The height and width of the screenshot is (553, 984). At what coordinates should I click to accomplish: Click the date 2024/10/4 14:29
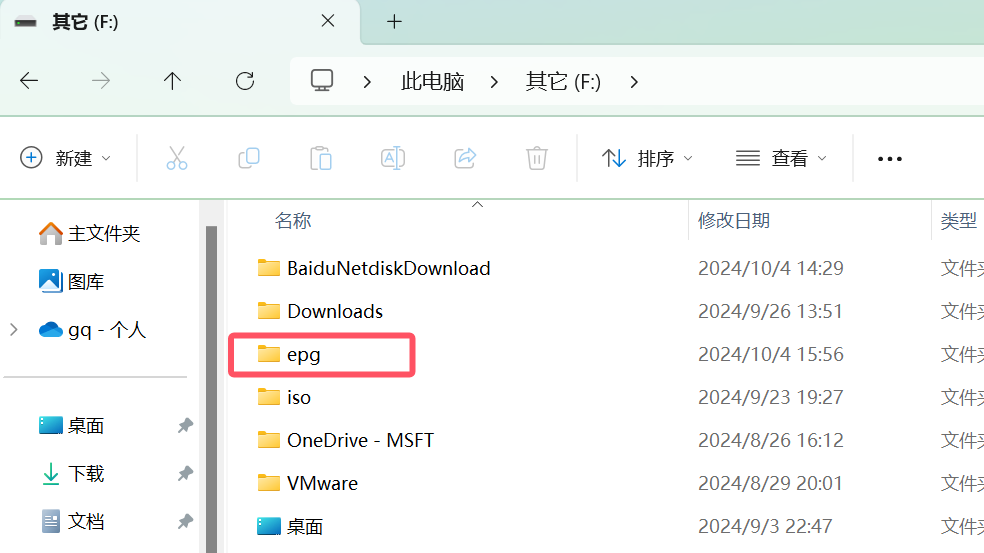point(771,269)
